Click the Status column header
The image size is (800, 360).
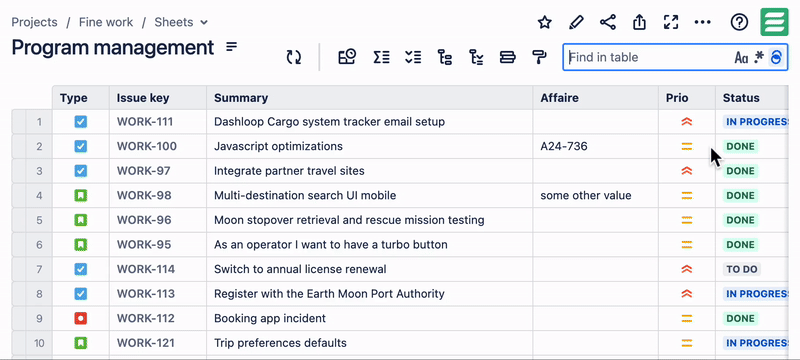point(752,98)
